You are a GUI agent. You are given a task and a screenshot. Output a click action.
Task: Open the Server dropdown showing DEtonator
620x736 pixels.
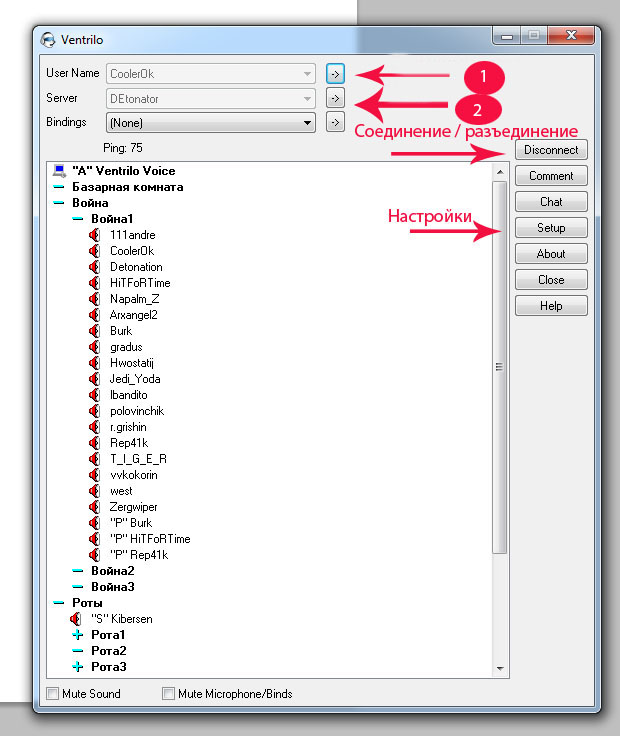(211, 99)
